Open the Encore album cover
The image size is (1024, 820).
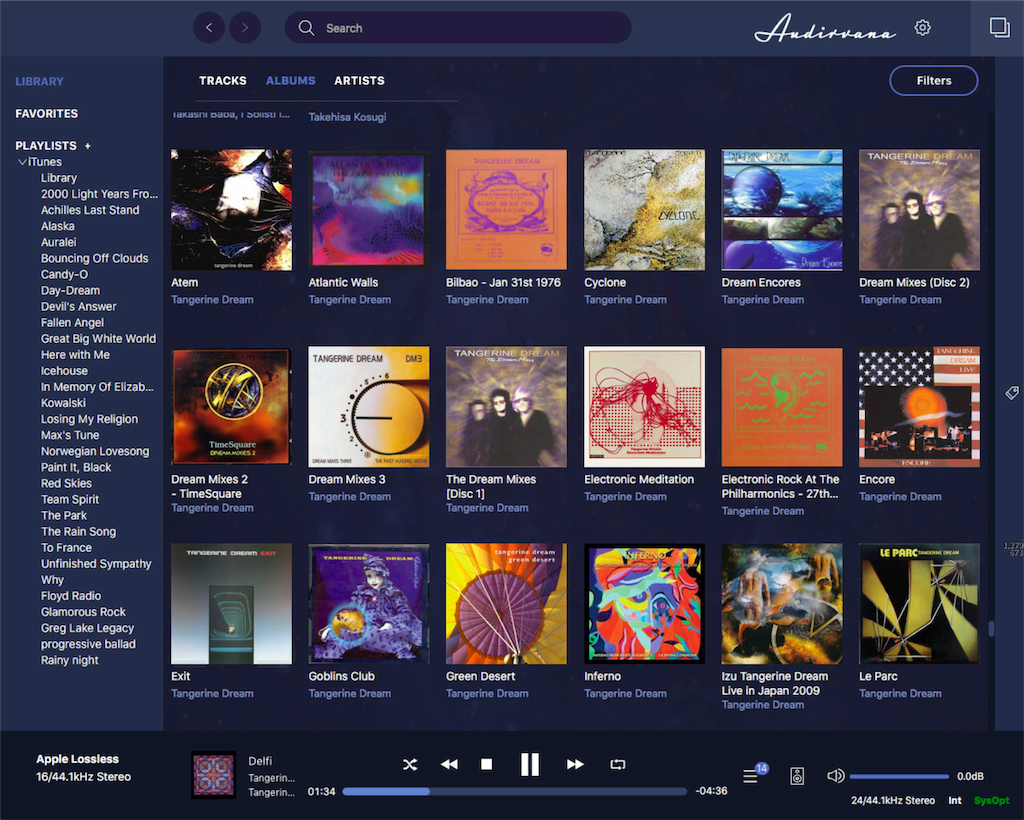[919, 407]
